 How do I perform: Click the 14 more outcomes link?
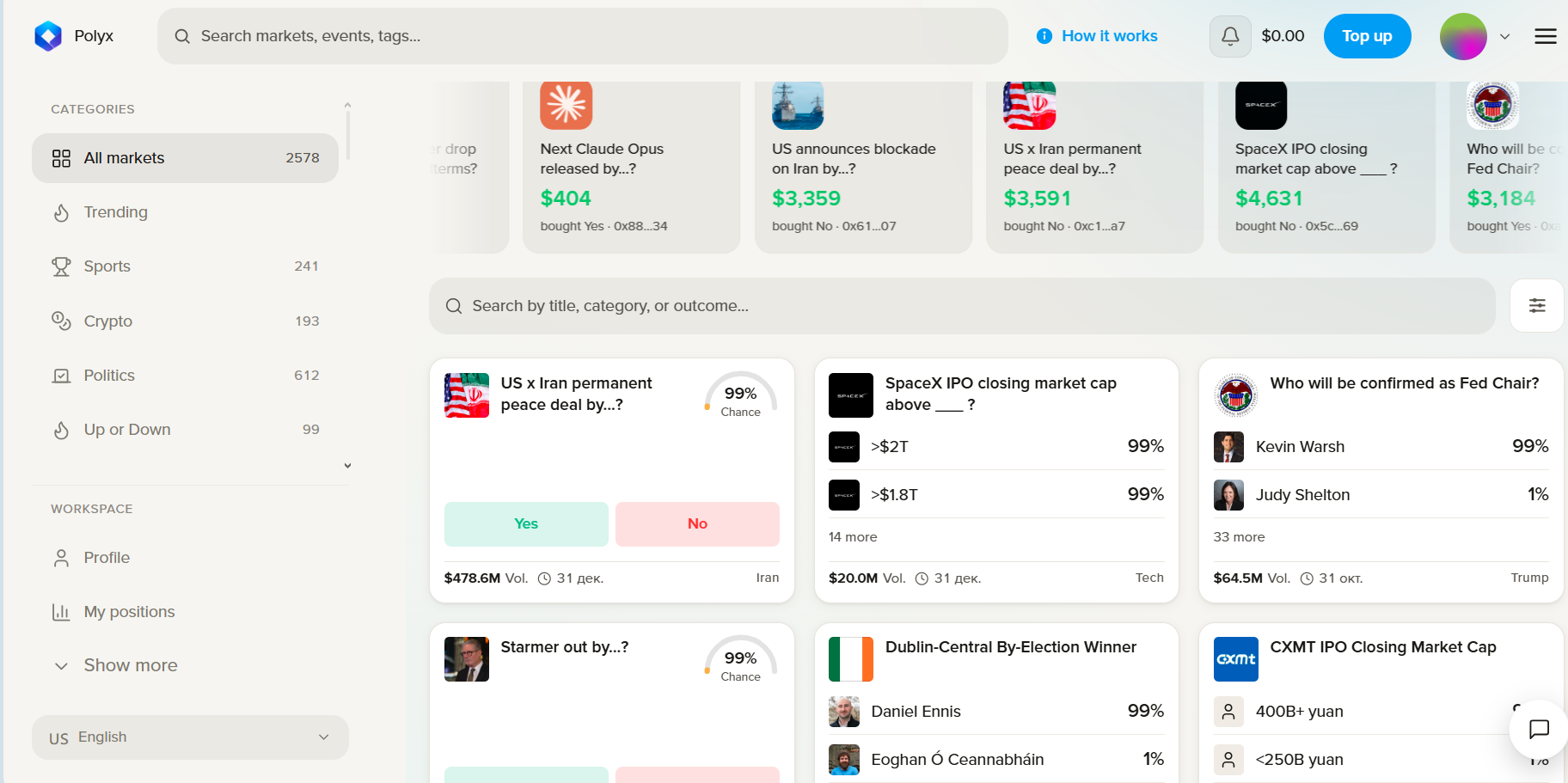pyautogui.click(x=853, y=537)
